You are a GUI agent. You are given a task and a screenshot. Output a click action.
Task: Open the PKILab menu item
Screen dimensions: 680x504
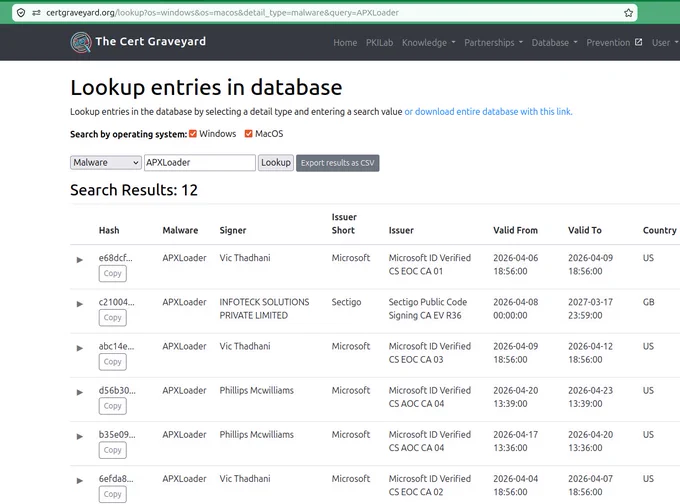(379, 43)
